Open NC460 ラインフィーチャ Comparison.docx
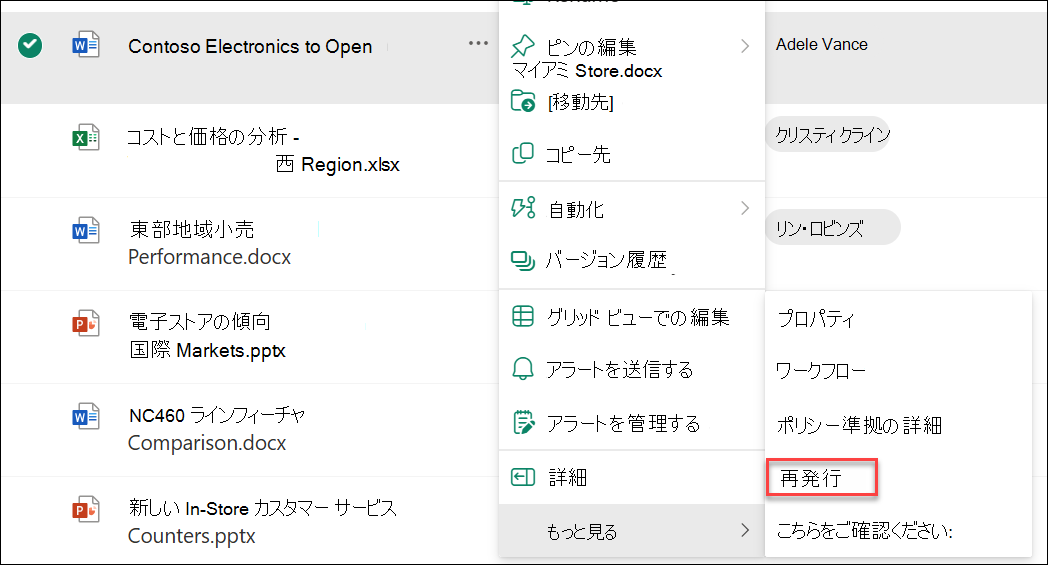This screenshot has height=565, width=1048. 217,429
